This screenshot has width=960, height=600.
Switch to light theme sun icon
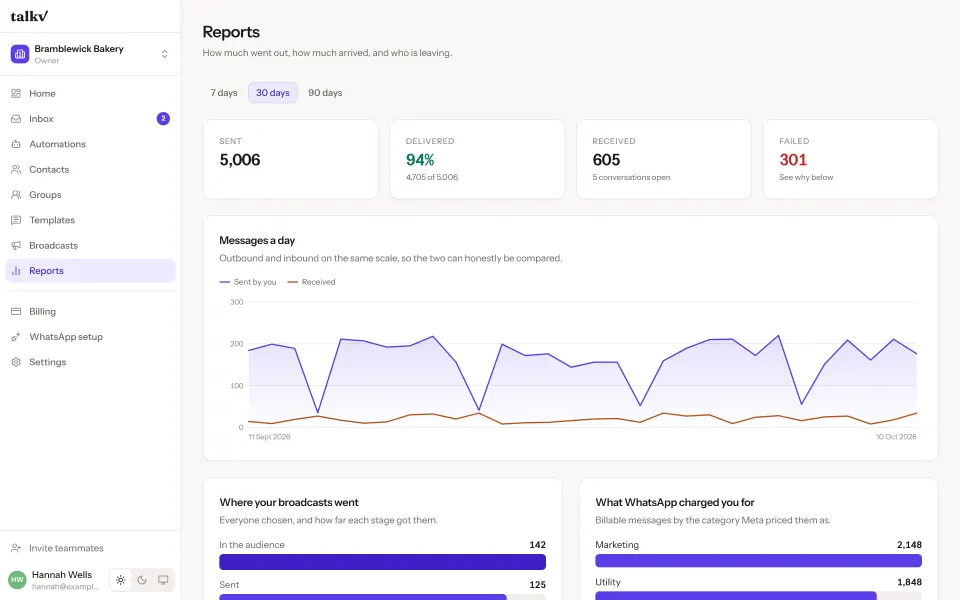pos(121,580)
